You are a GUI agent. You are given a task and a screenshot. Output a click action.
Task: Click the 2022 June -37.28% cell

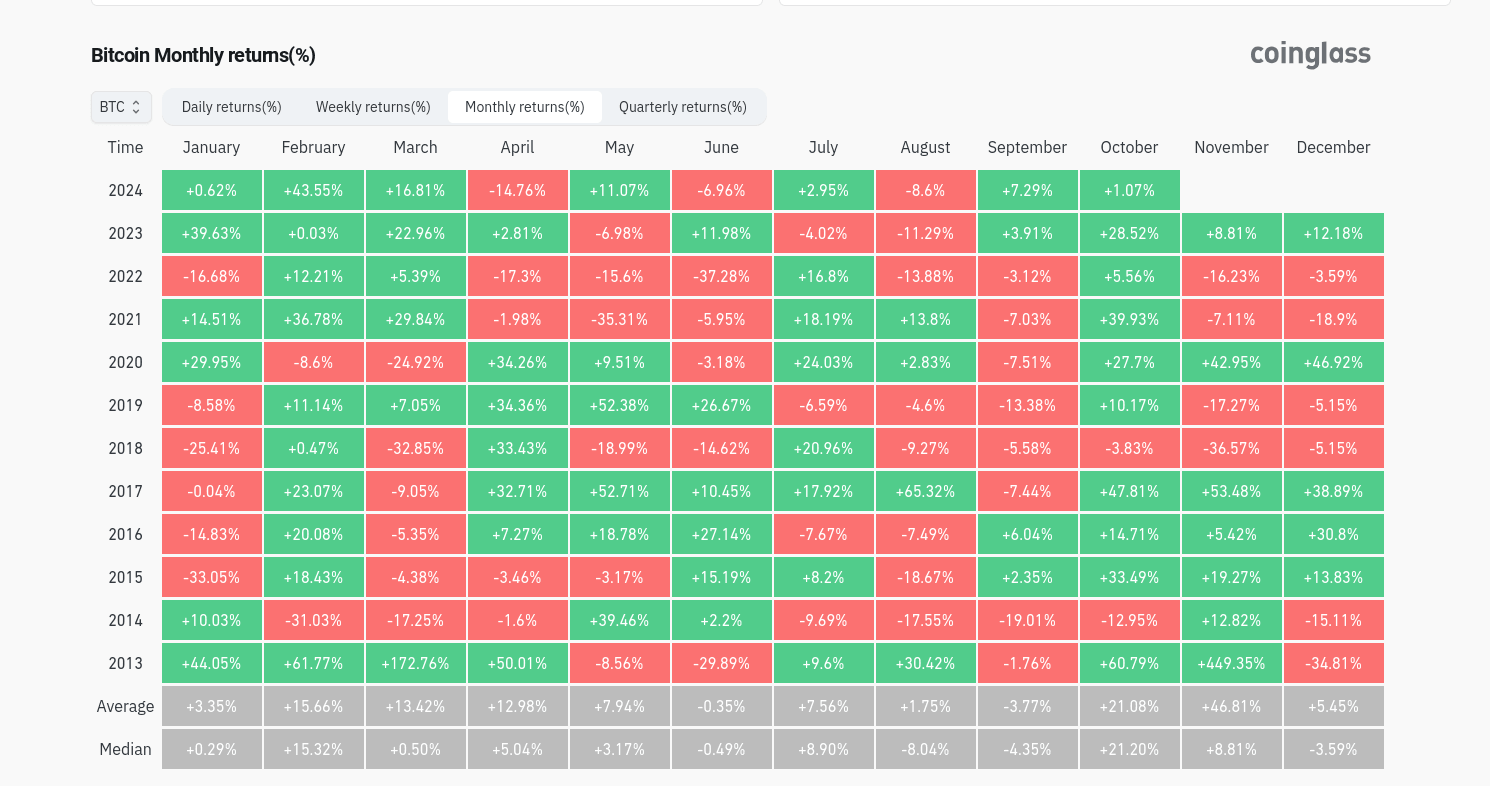click(721, 276)
